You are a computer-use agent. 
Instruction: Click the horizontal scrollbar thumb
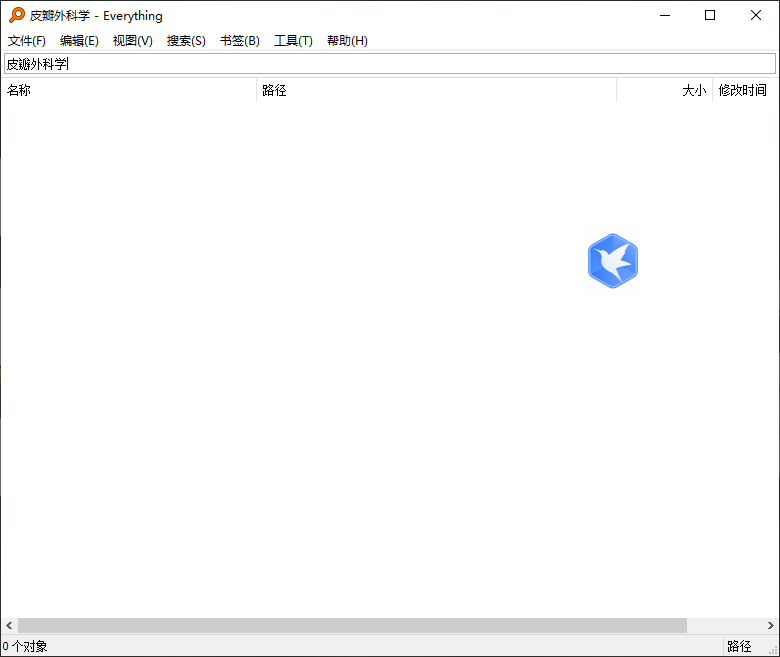click(x=352, y=626)
